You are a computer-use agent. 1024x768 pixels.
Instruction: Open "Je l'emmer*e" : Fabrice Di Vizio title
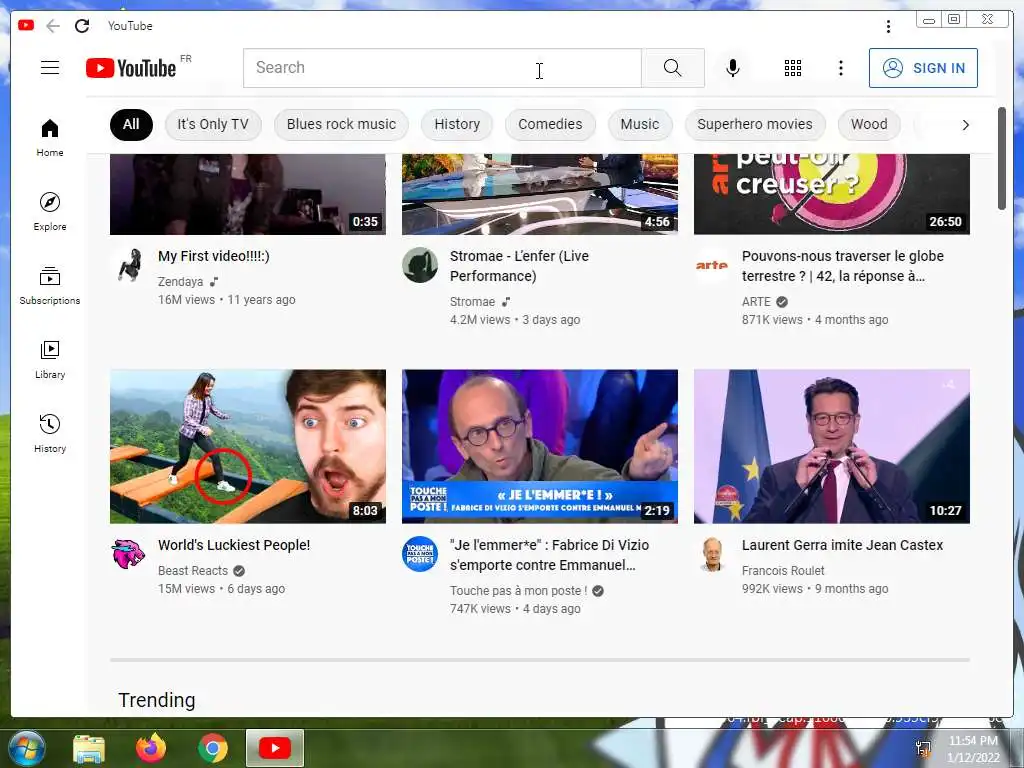tap(549, 555)
